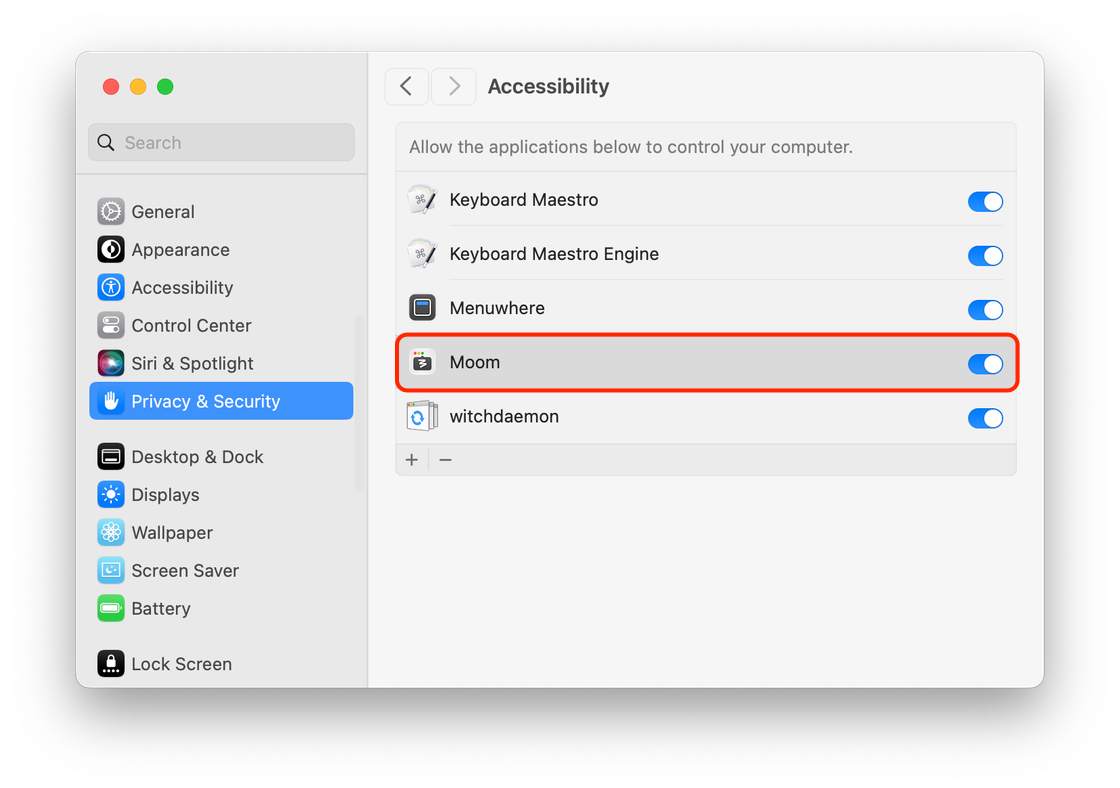Image resolution: width=1120 pixels, height=788 pixels.
Task: Click the forward navigation arrow
Action: click(x=453, y=86)
